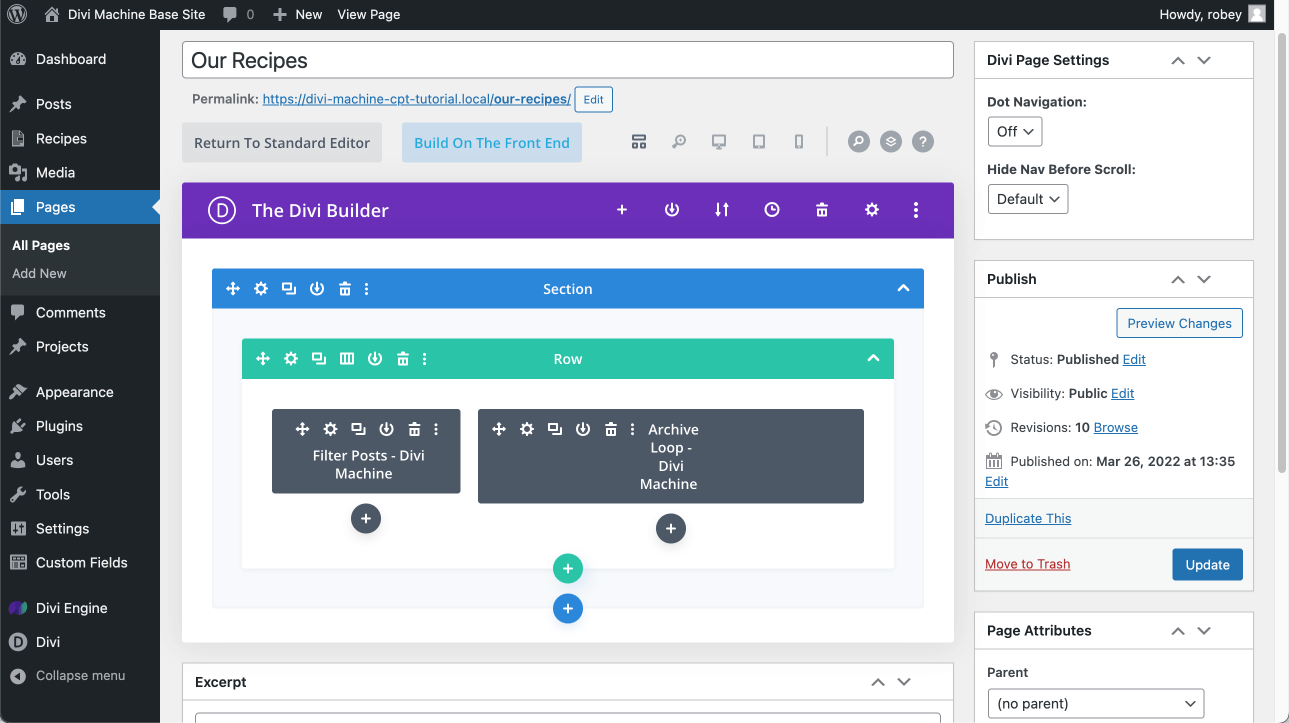
Task: Open Custom Fields menu in sidebar
Action: [80, 562]
